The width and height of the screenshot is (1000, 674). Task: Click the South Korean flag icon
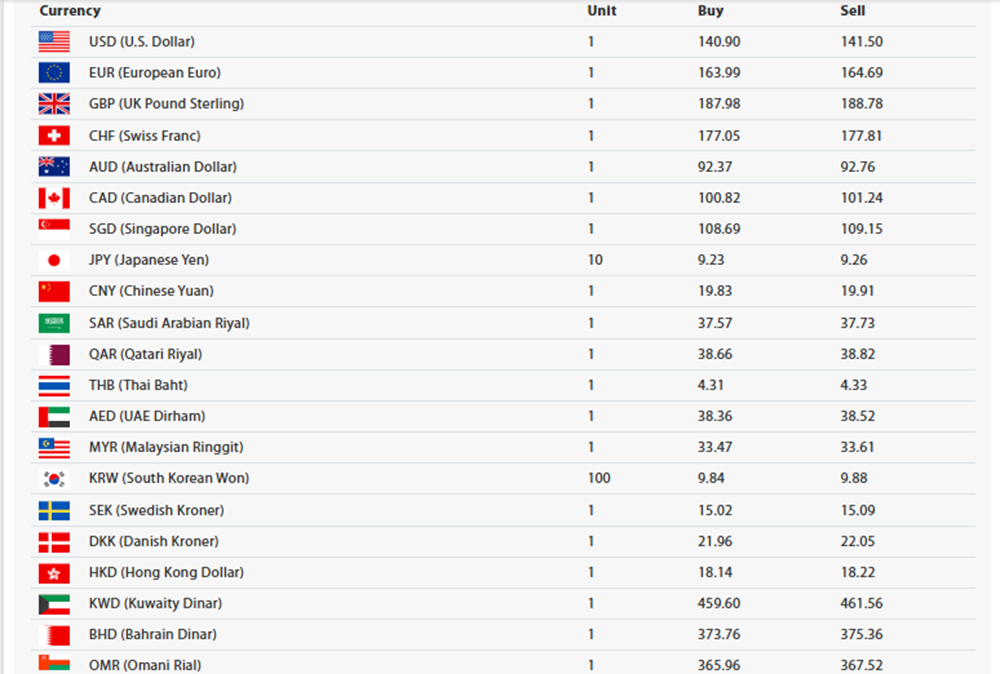pyautogui.click(x=54, y=479)
